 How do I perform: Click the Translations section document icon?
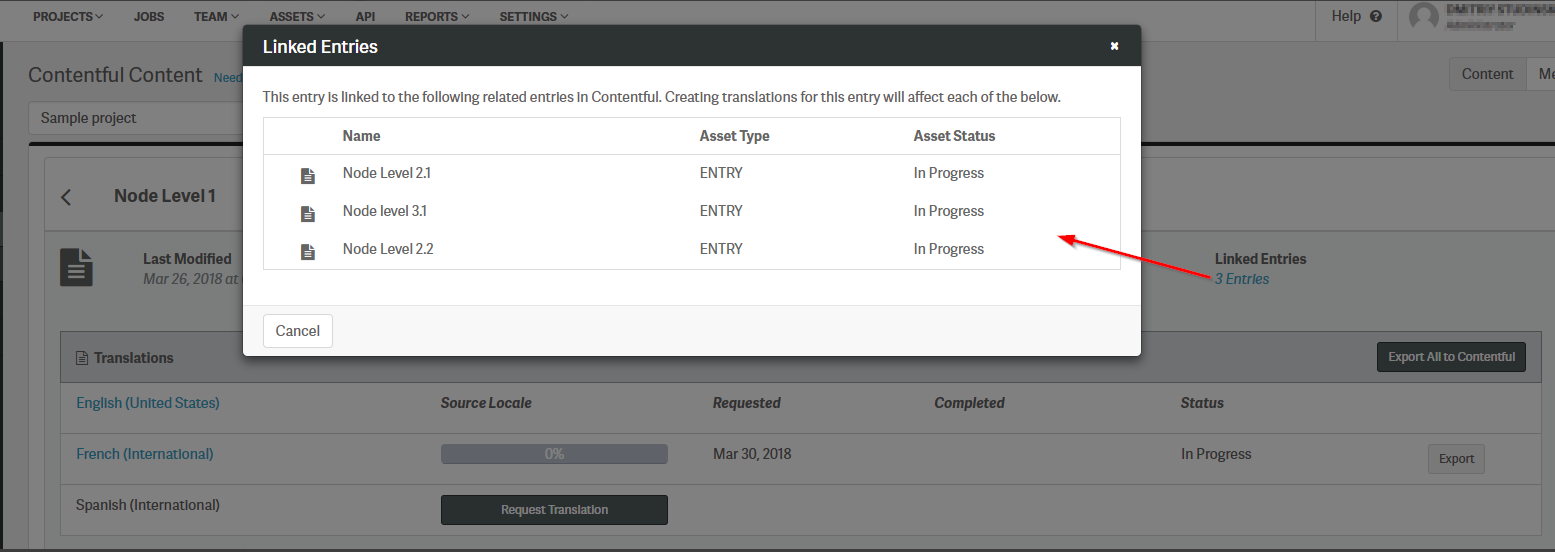pyautogui.click(x=82, y=358)
